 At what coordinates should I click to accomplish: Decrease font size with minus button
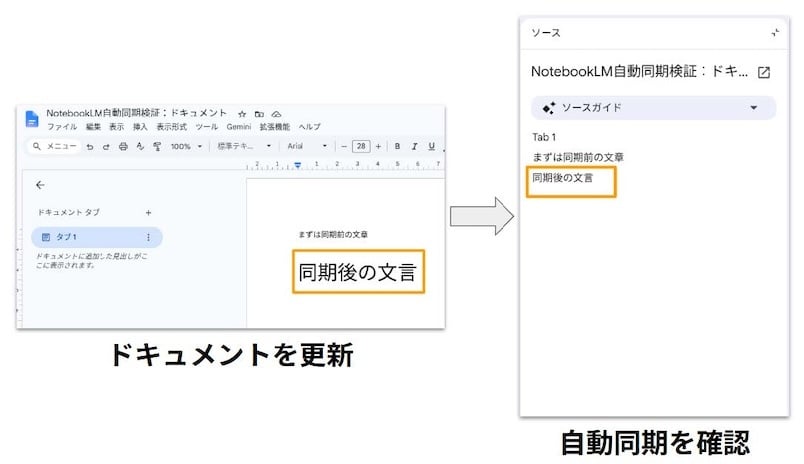pos(344,146)
